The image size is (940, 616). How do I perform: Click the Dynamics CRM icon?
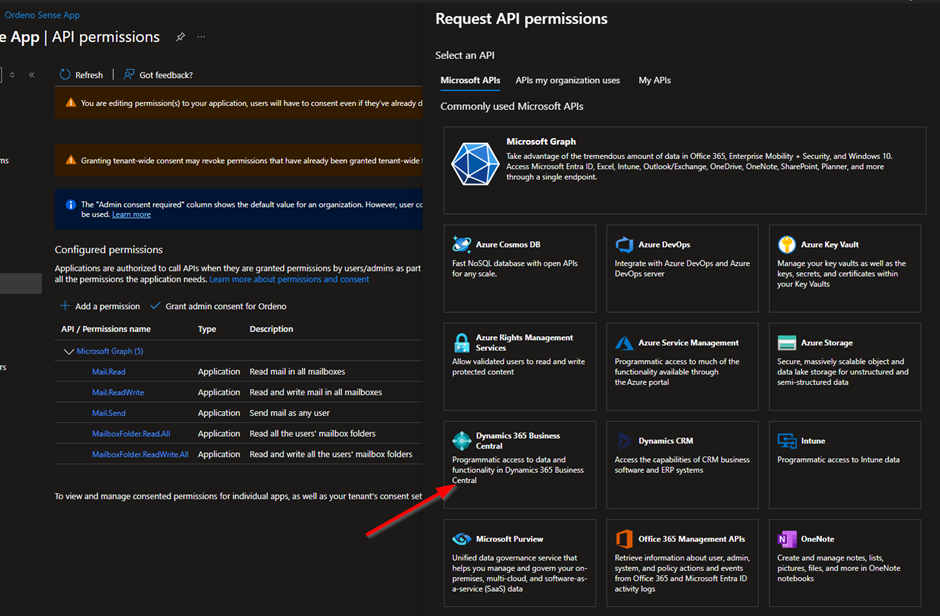[624, 440]
